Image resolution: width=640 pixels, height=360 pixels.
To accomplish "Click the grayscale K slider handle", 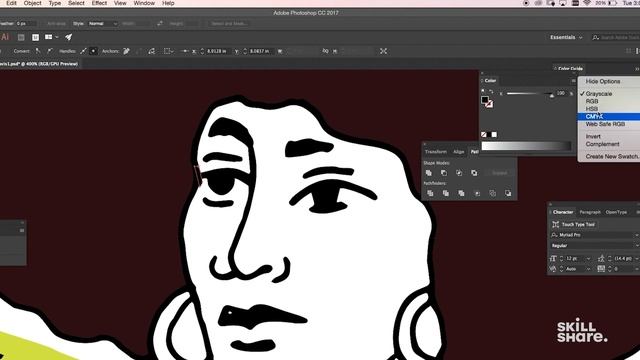I will (x=552, y=96).
